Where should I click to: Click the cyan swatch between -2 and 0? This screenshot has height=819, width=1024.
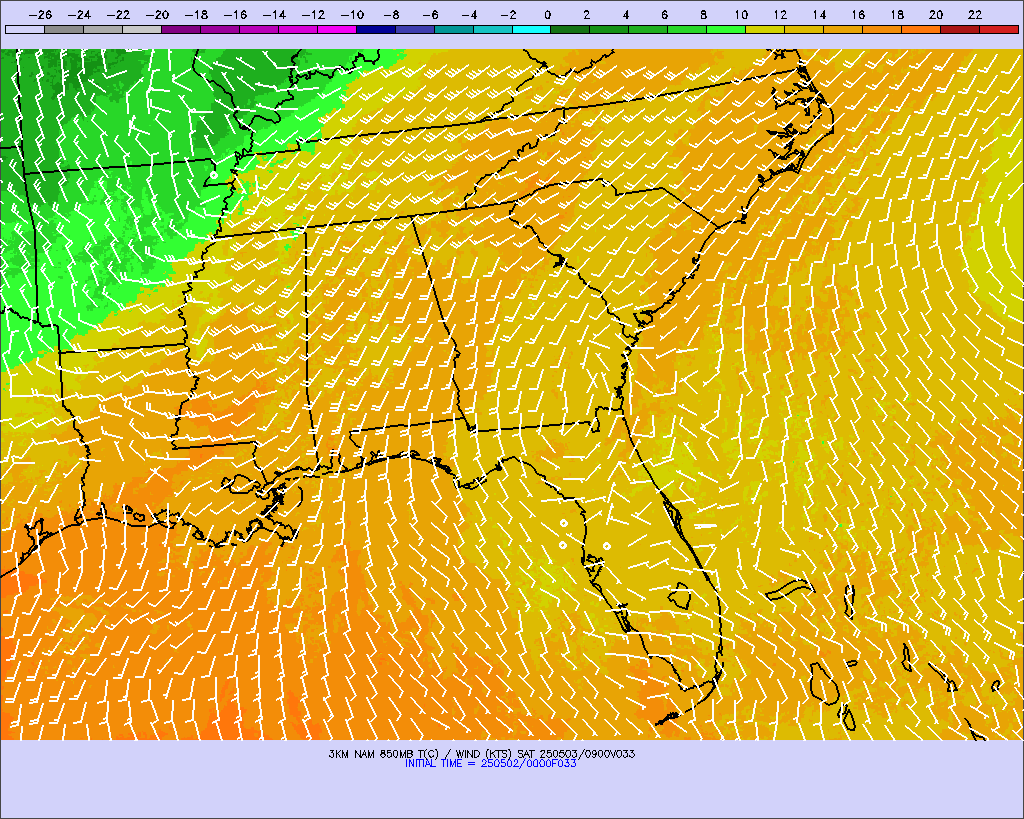[532, 29]
